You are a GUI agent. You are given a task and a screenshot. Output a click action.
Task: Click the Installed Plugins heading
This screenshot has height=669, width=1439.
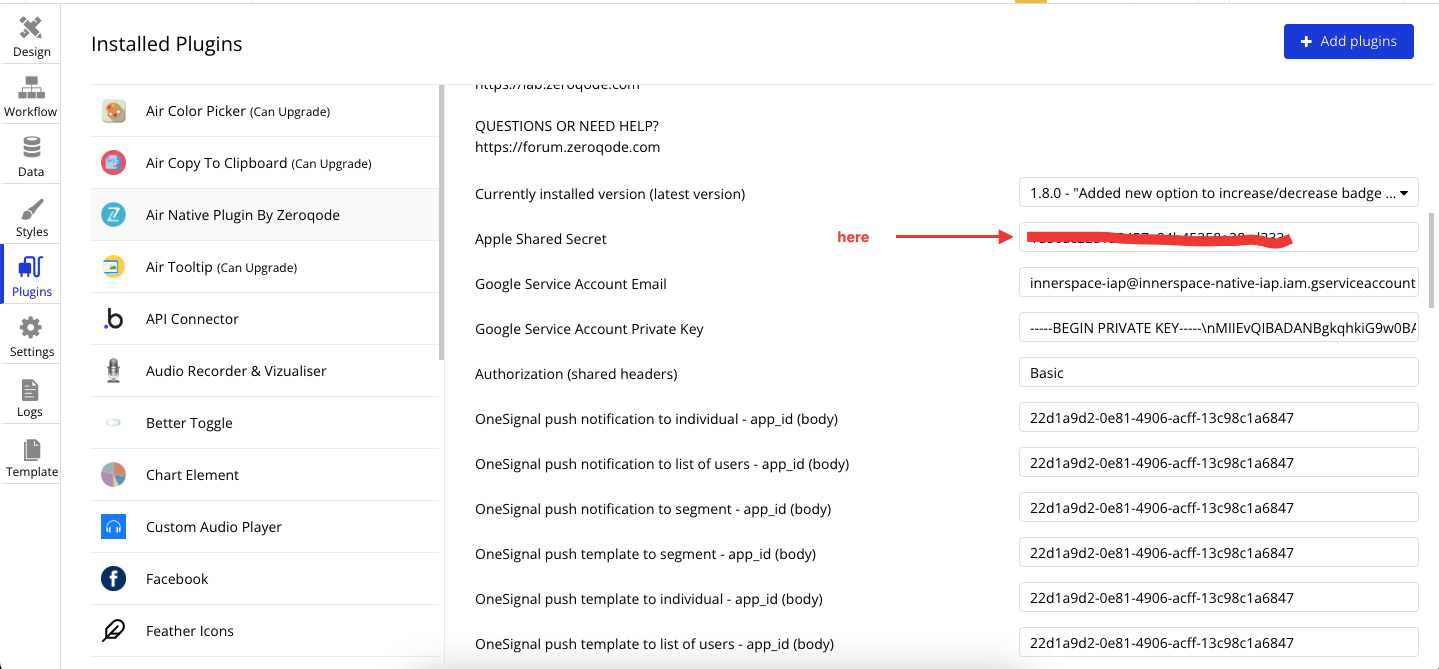167,44
